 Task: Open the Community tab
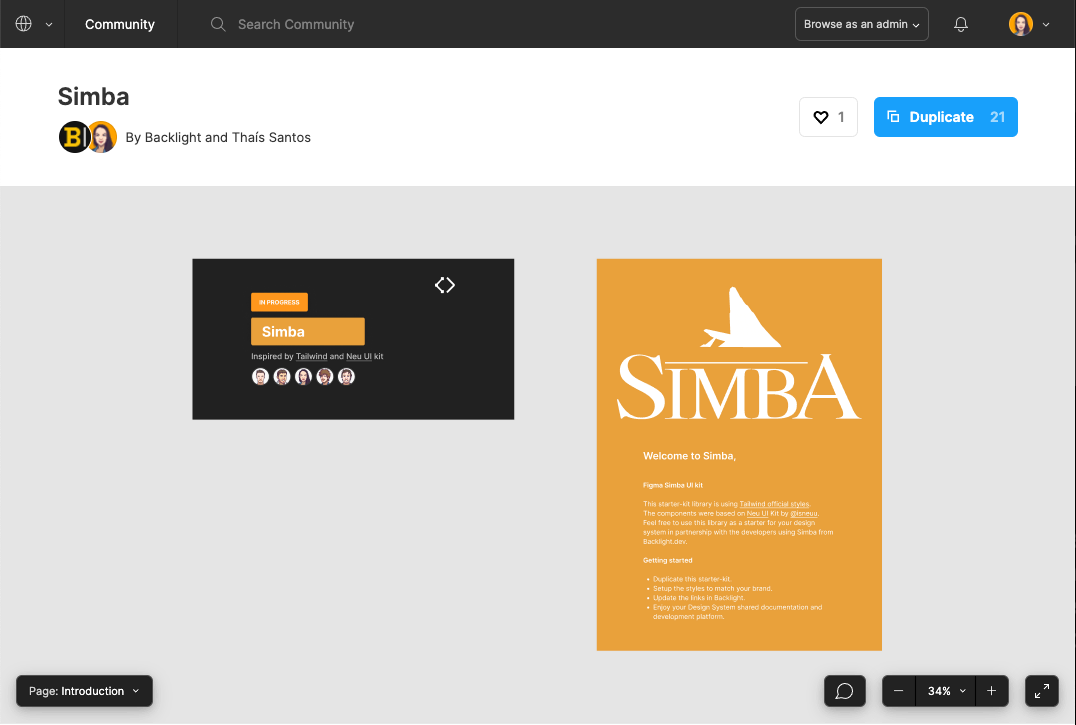point(120,24)
